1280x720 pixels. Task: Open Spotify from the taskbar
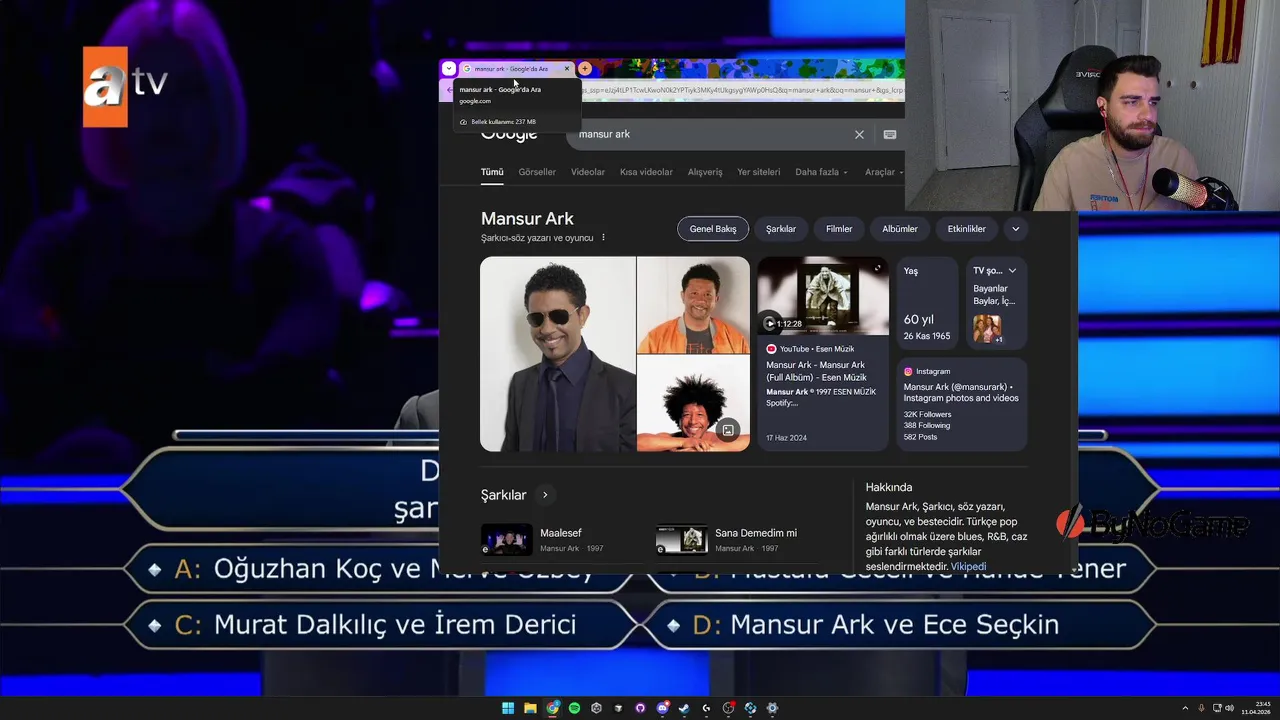(574, 708)
